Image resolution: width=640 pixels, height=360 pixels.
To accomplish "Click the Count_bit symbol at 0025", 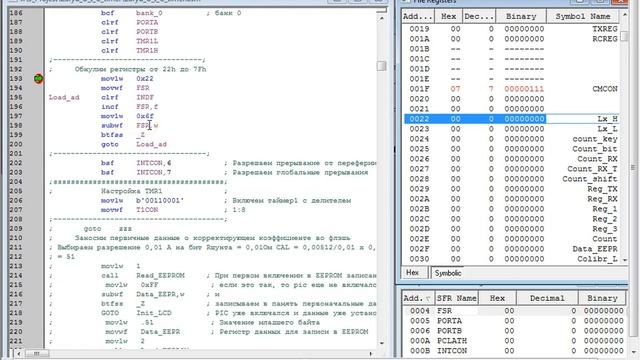I will coord(595,149).
